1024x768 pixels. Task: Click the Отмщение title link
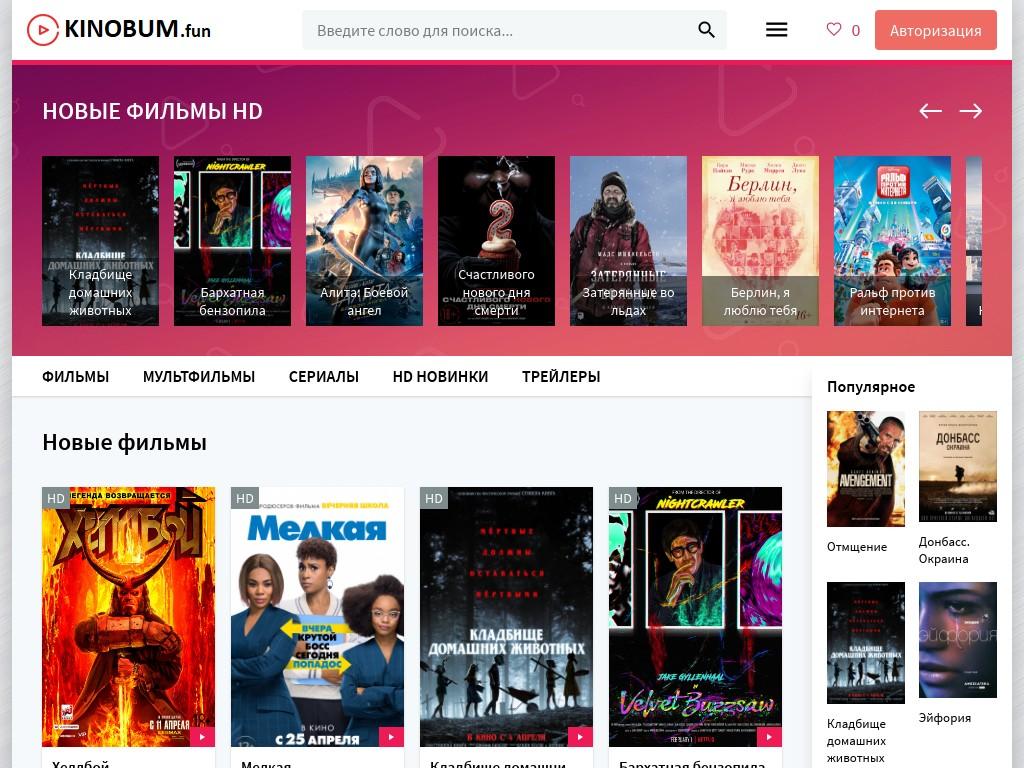pos(857,547)
